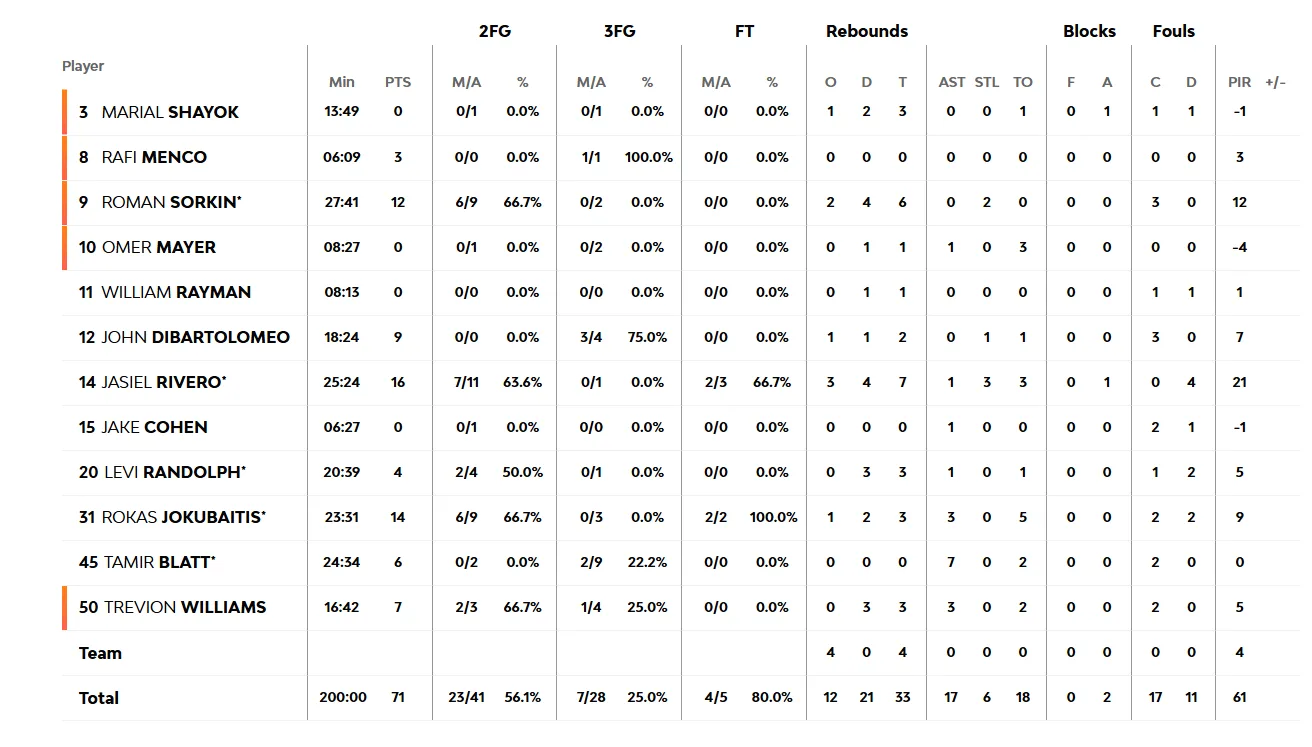Screen dimensions: 1312x747
Task: Click the Jake Cohen player link
Action: pyautogui.click(x=154, y=427)
